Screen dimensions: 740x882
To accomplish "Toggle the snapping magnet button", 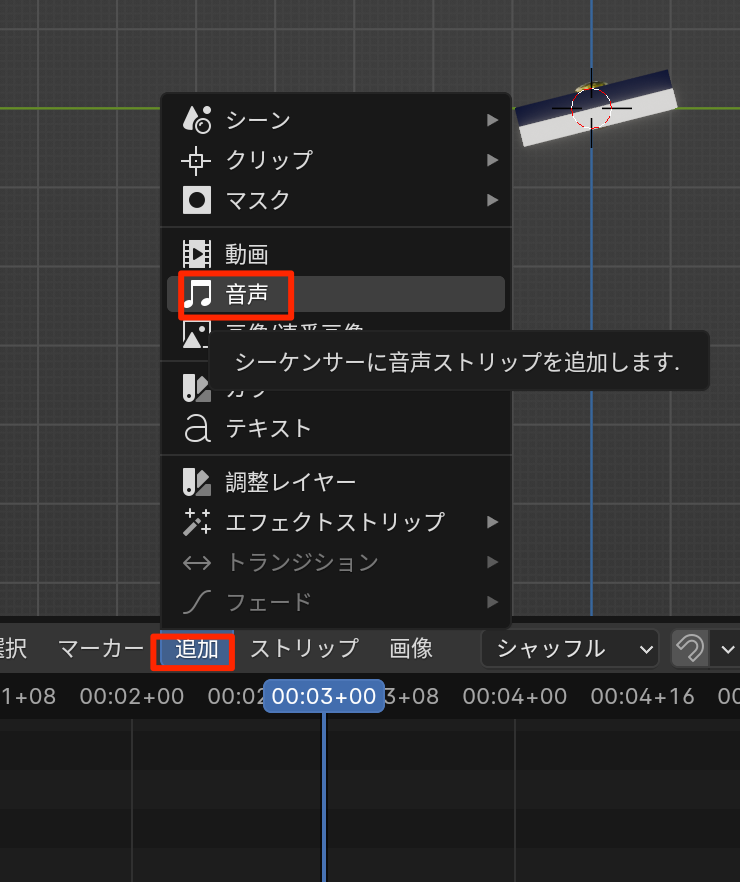I will click(689, 648).
